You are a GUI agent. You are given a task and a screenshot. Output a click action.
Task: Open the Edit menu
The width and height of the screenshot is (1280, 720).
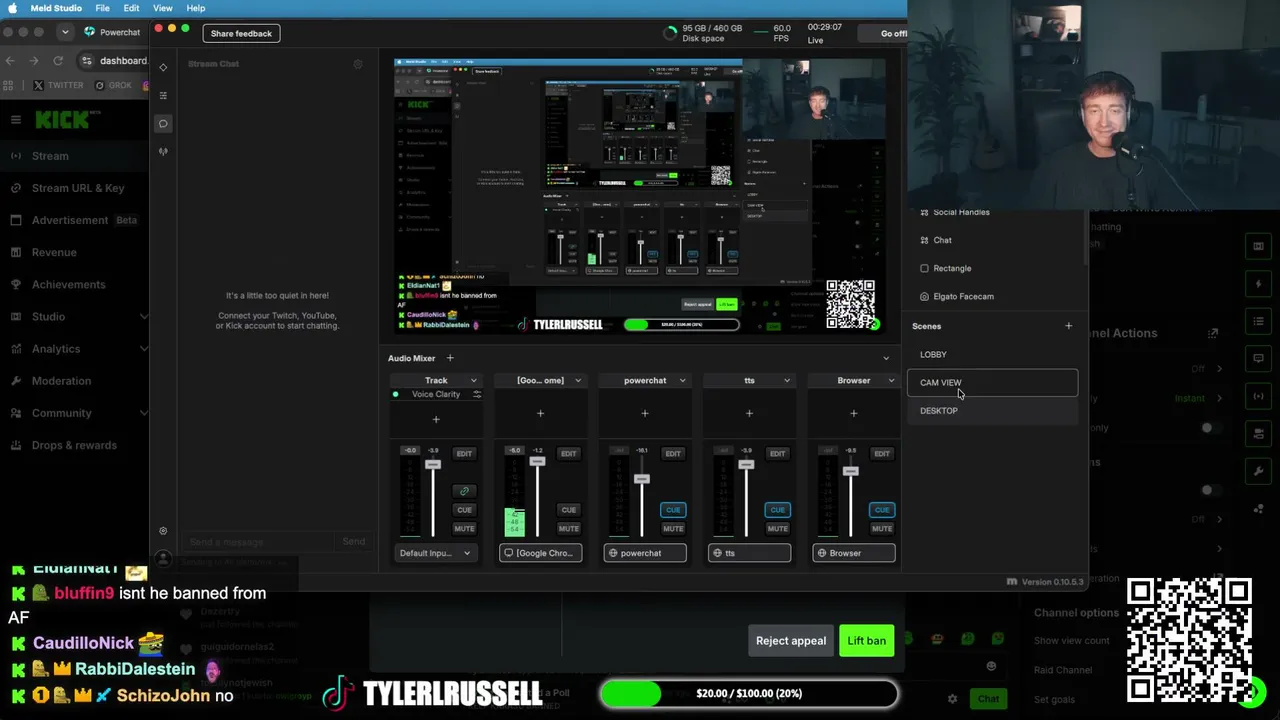[131, 8]
